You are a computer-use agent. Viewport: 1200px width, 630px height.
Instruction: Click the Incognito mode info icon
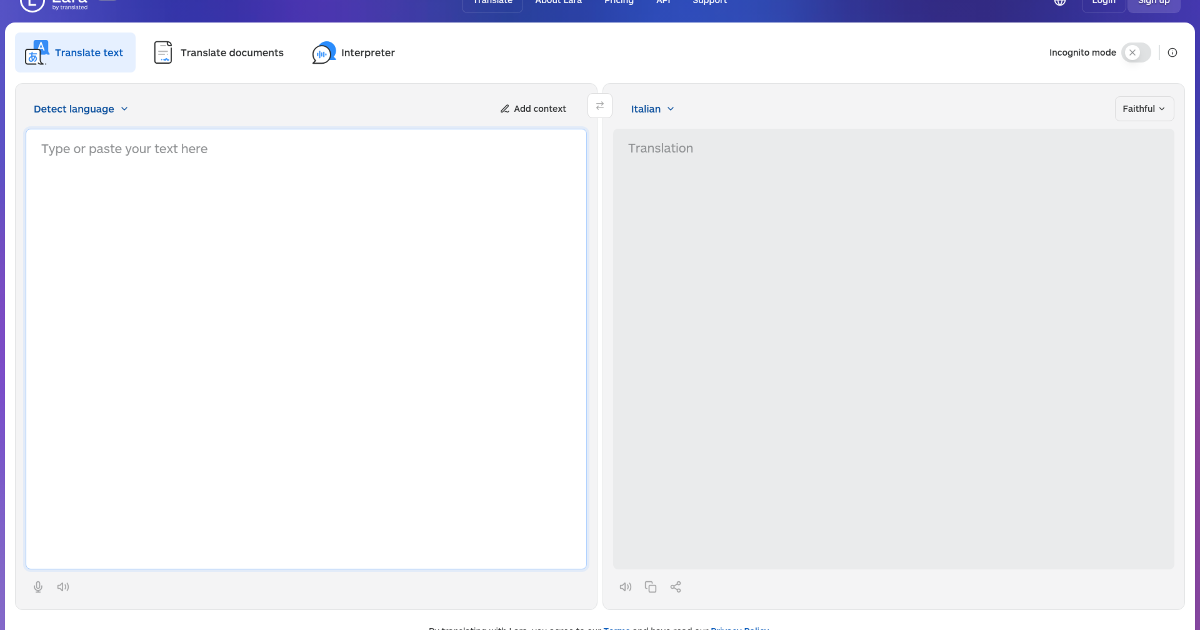(x=1173, y=53)
